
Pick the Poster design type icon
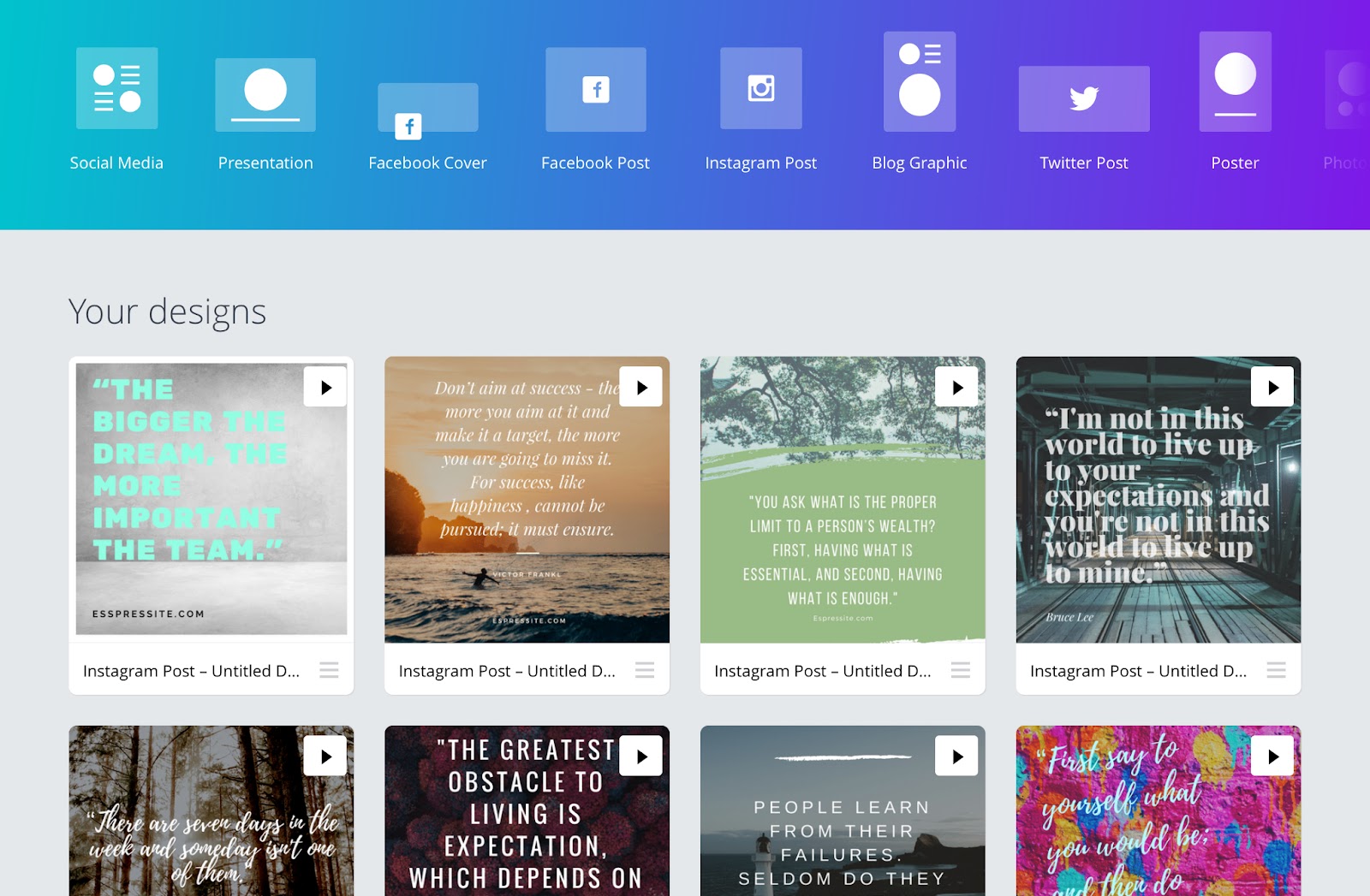point(1235,81)
